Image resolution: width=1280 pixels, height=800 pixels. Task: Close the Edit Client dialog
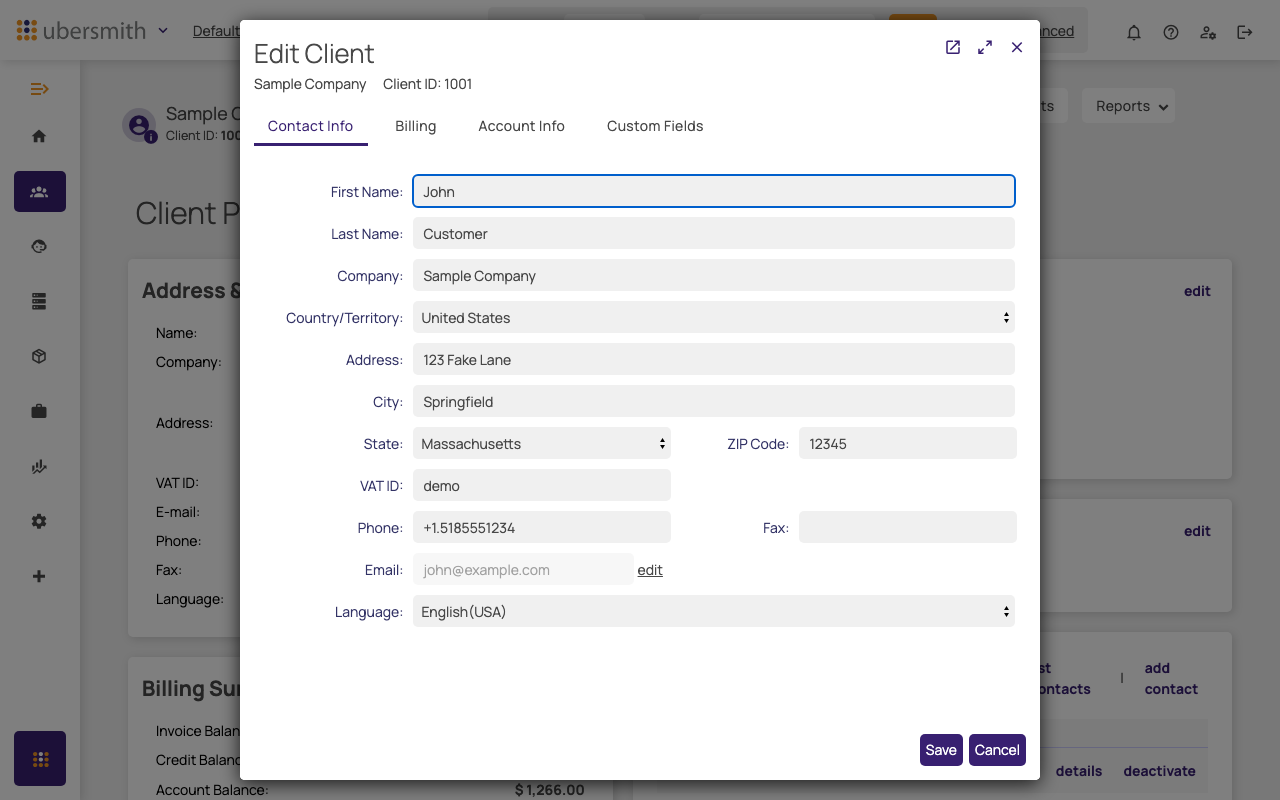pyautogui.click(x=1017, y=47)
